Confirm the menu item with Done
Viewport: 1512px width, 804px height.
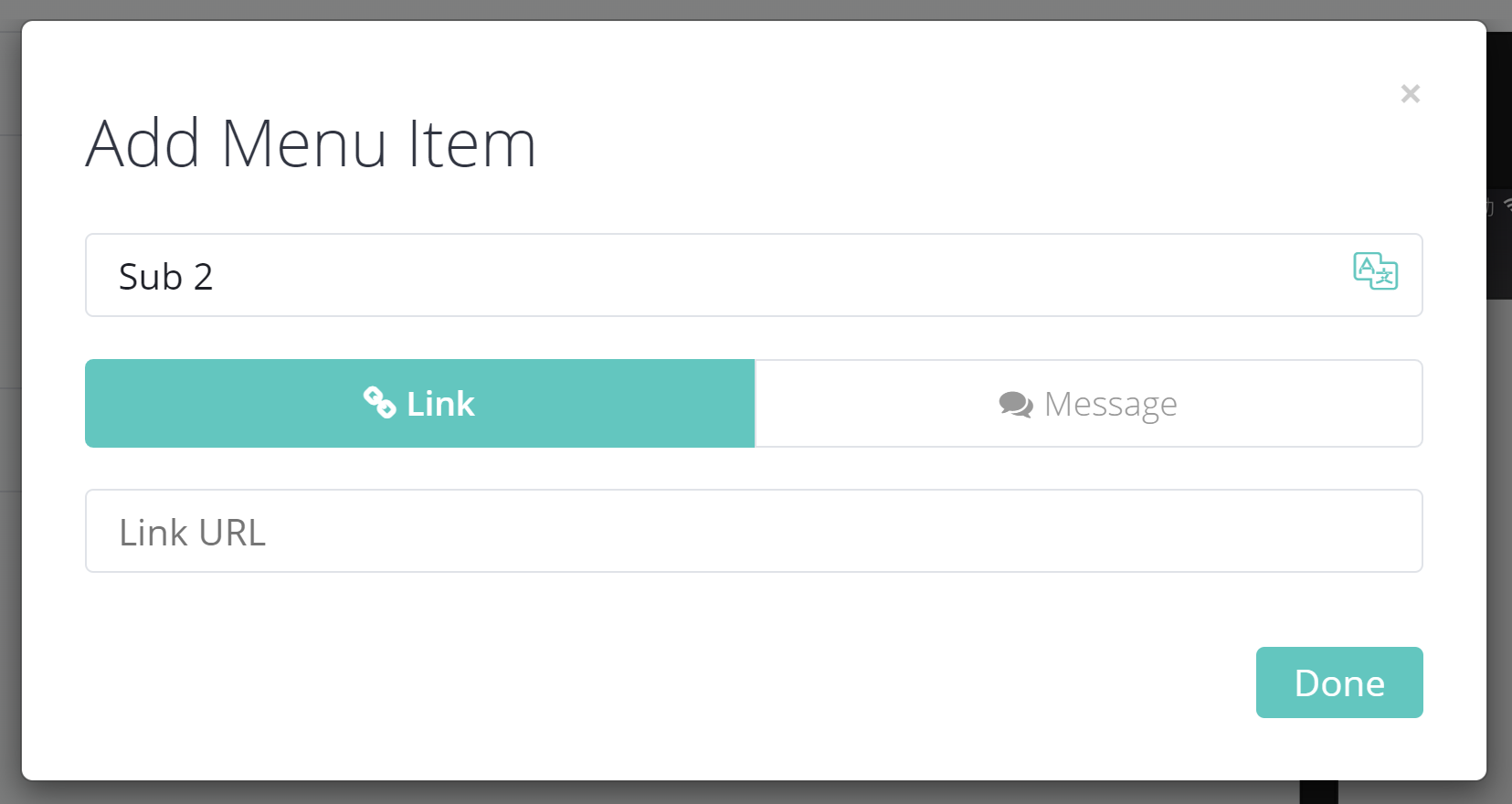click(x=1338, y=682)
